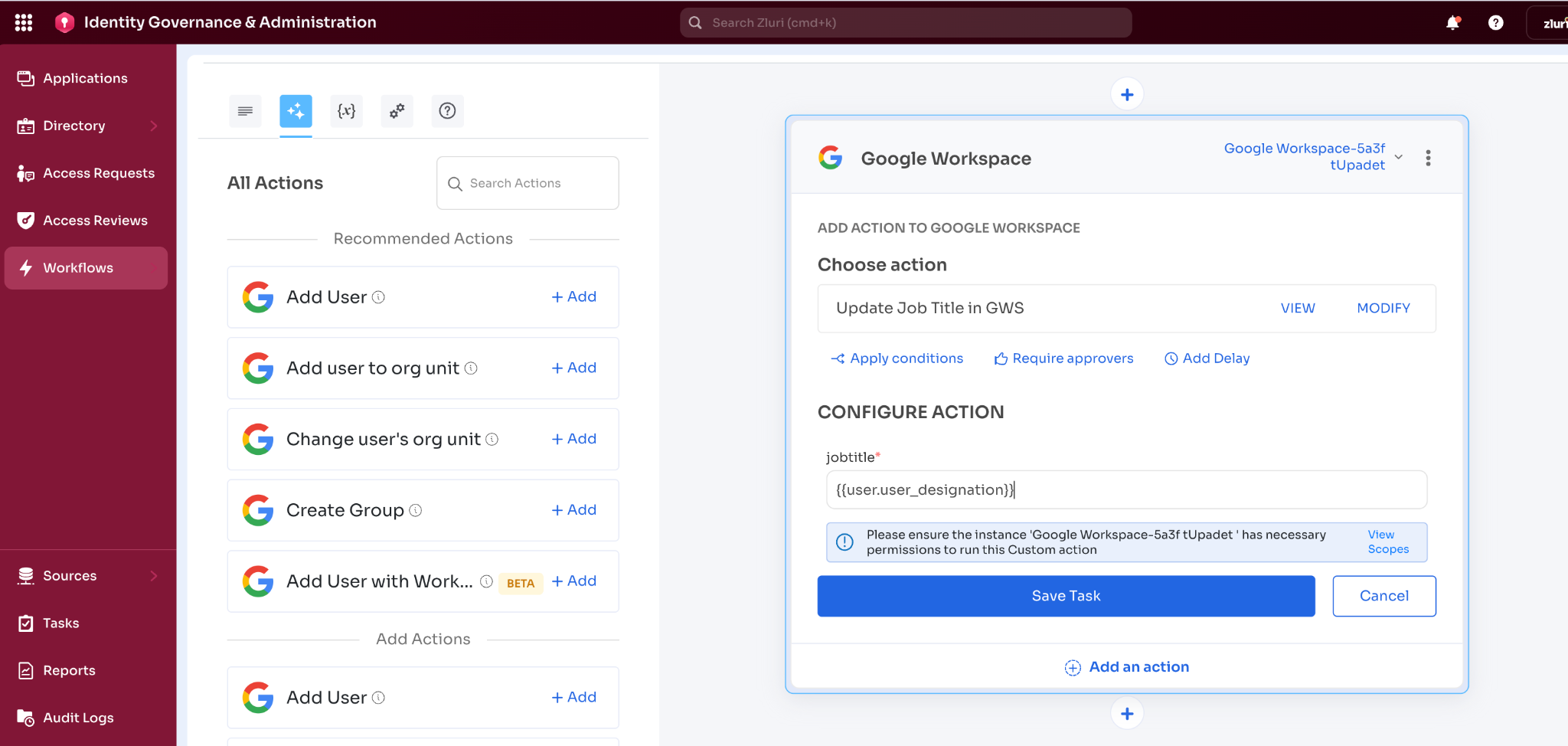
Task: Select Workflows in the sidebar
Action: tap(86, 268)
